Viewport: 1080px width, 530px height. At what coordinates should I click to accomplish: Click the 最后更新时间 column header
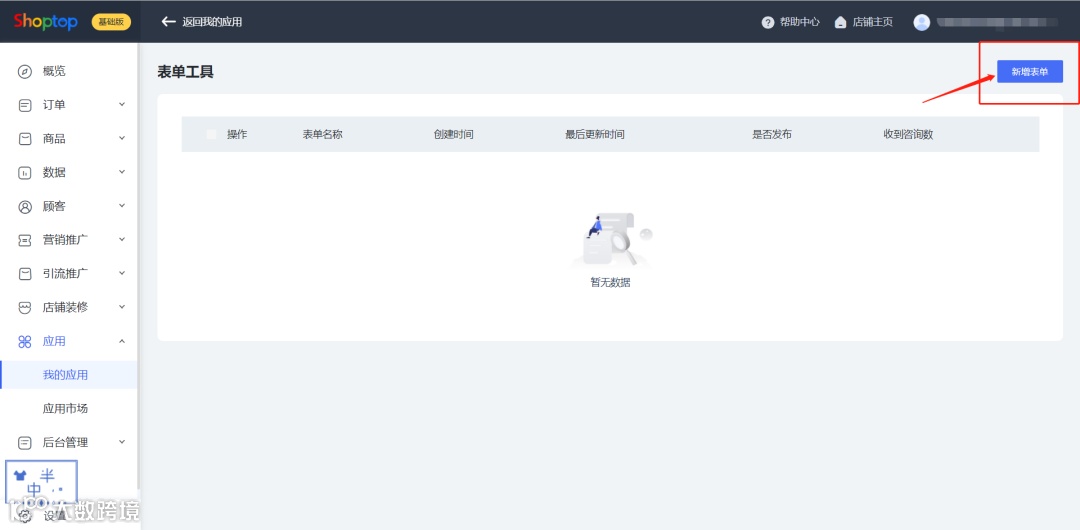595,134
